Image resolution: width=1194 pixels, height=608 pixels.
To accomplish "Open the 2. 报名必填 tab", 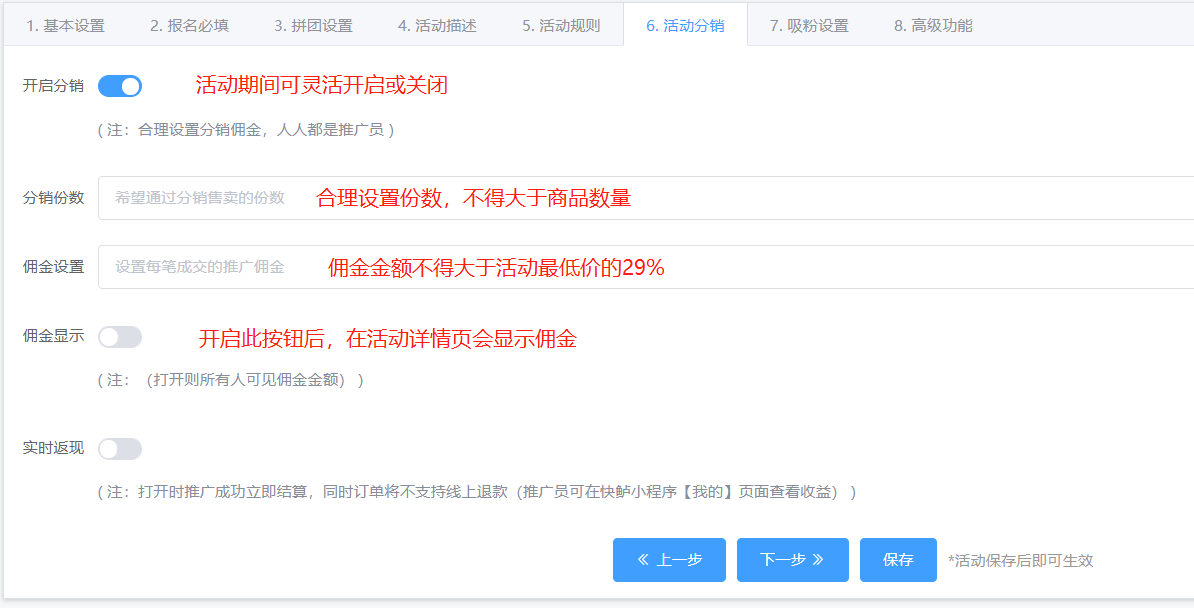I will point(189,26).
